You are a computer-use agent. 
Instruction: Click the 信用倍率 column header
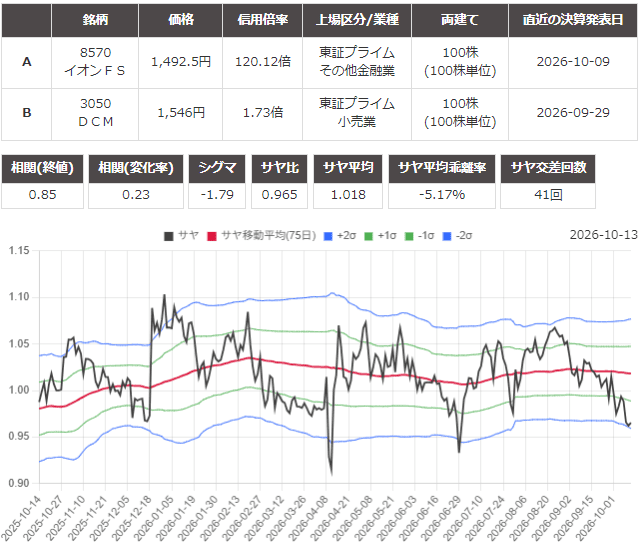262,20
